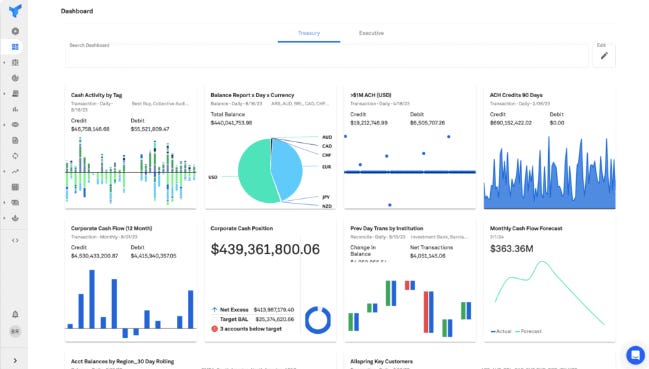Open the Monthly Cash Flow Forecast card title
The height and width of the screenshot is (369, 649).
(526, 228)
